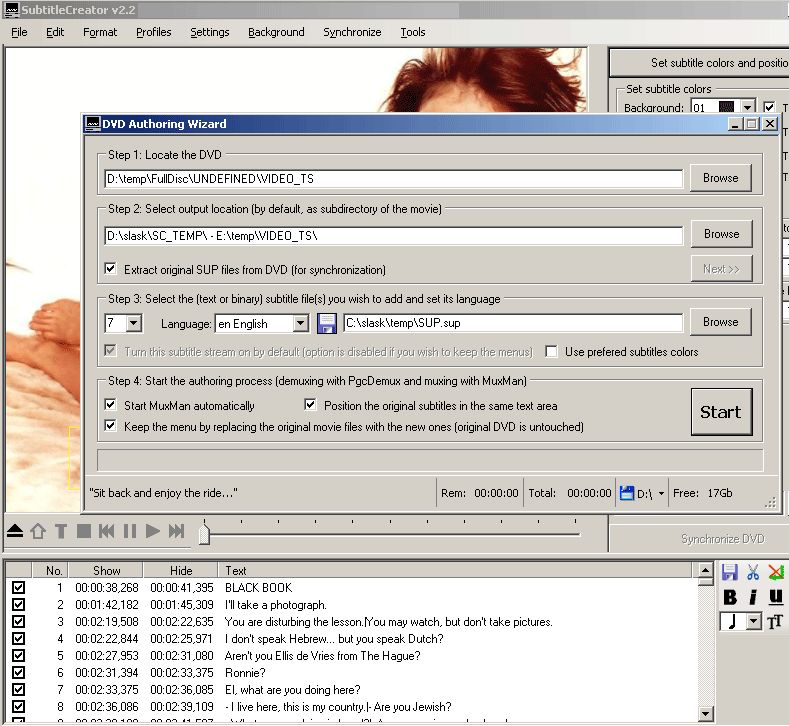
Task: Toggle Position the original subtitles checkbox
Action: pos(310,405)
